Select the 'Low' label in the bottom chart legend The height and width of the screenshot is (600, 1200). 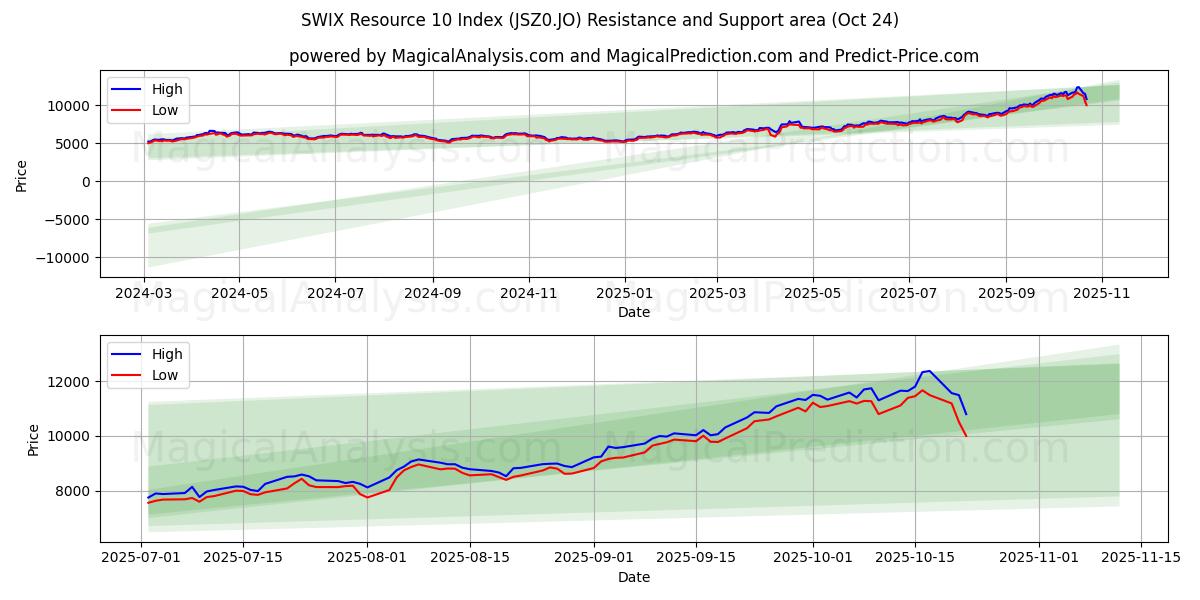click(x=165, y=375)
